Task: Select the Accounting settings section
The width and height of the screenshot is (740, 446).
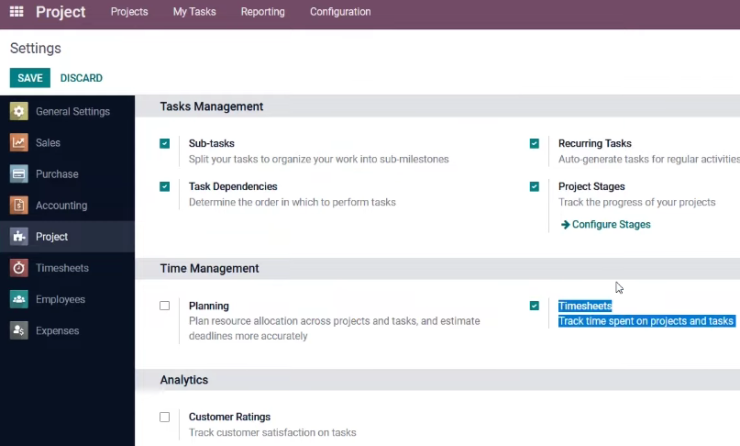Action: point(67,205)
